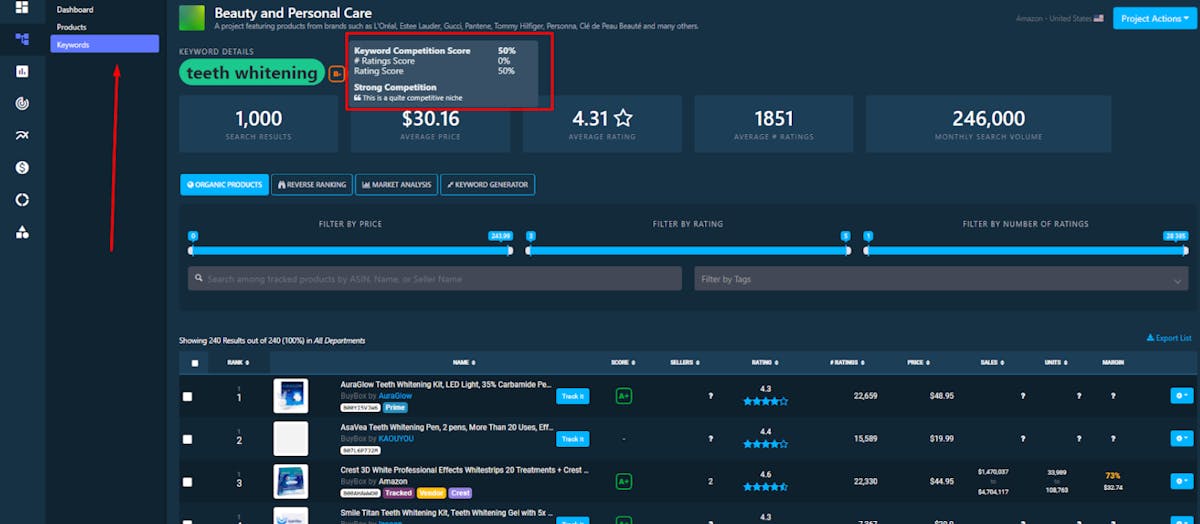This screenshot has width=1200, height=524.
Task: Open AuraGlow product thumbnail
Action: coord(290,396)
